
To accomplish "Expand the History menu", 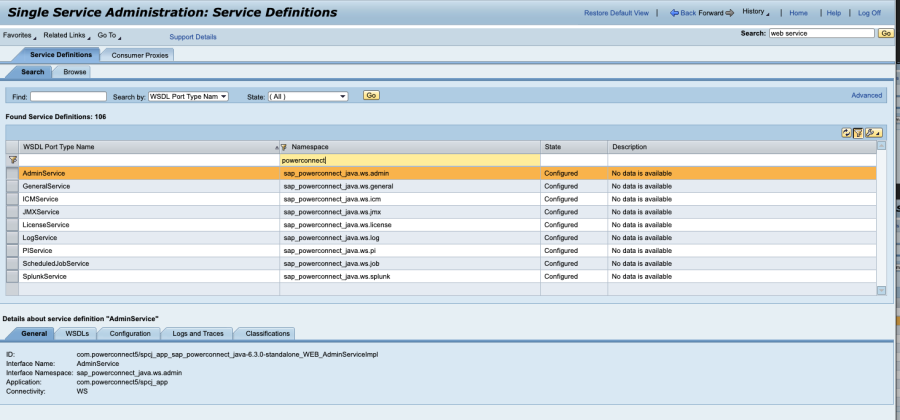I will point(756,13).
